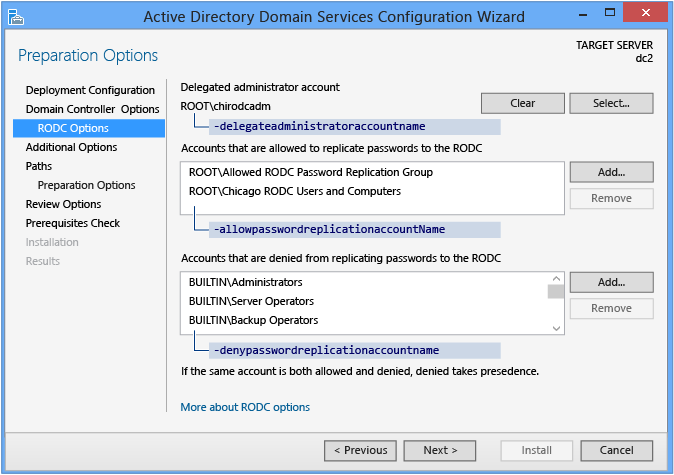Select BUILTIN\Administrators in denied list
The image size is (674, 475).
point(245,282)
